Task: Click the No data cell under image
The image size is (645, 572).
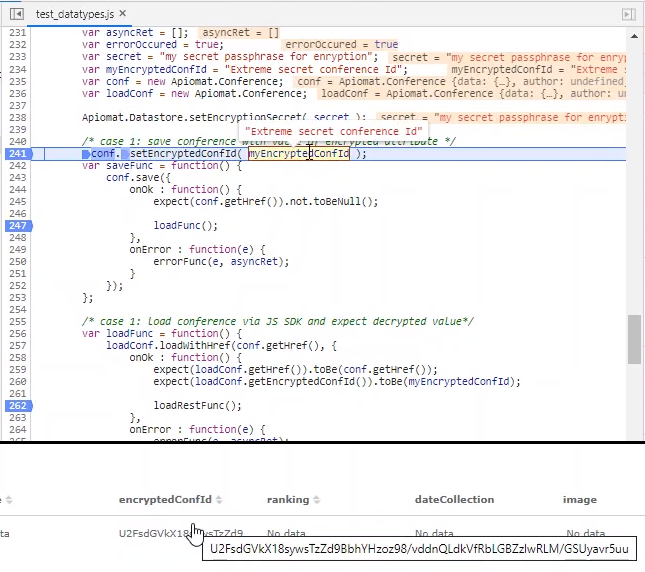Action: [586, 533]
